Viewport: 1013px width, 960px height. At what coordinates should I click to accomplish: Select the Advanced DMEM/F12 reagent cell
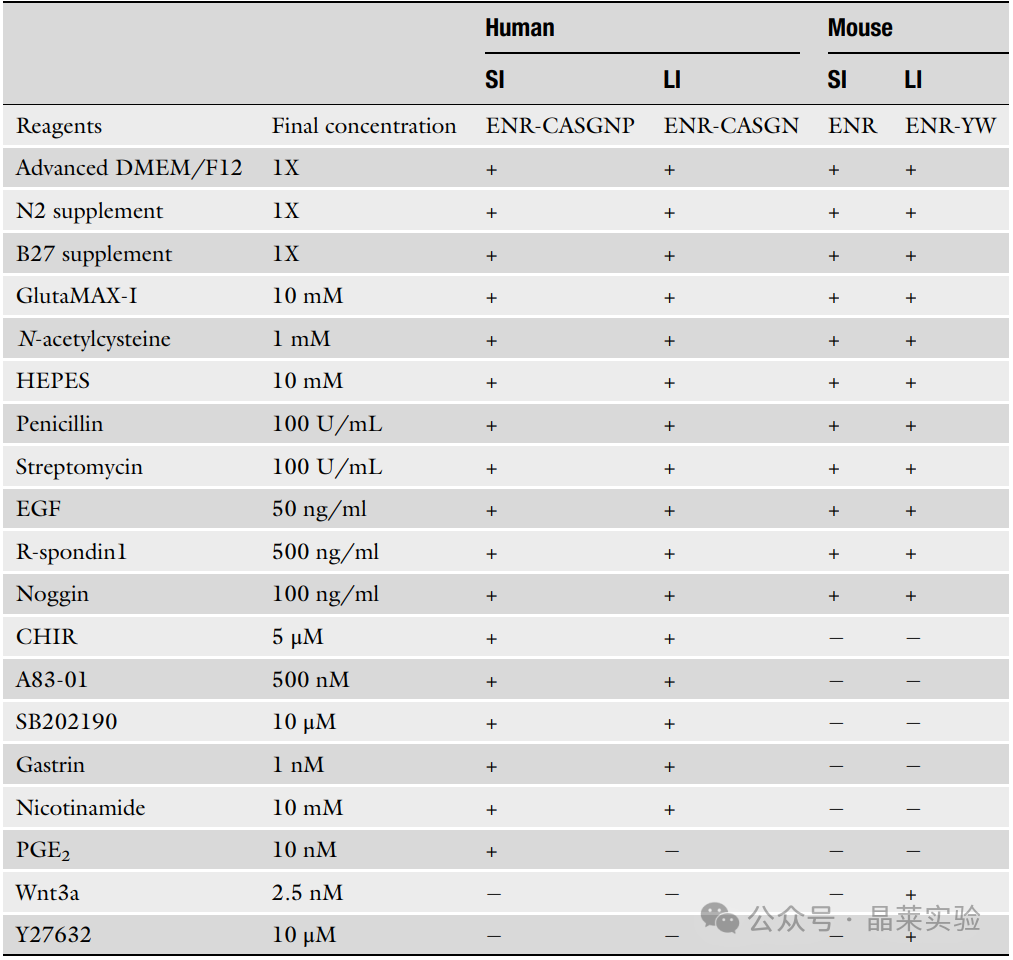tap(129, 168)
